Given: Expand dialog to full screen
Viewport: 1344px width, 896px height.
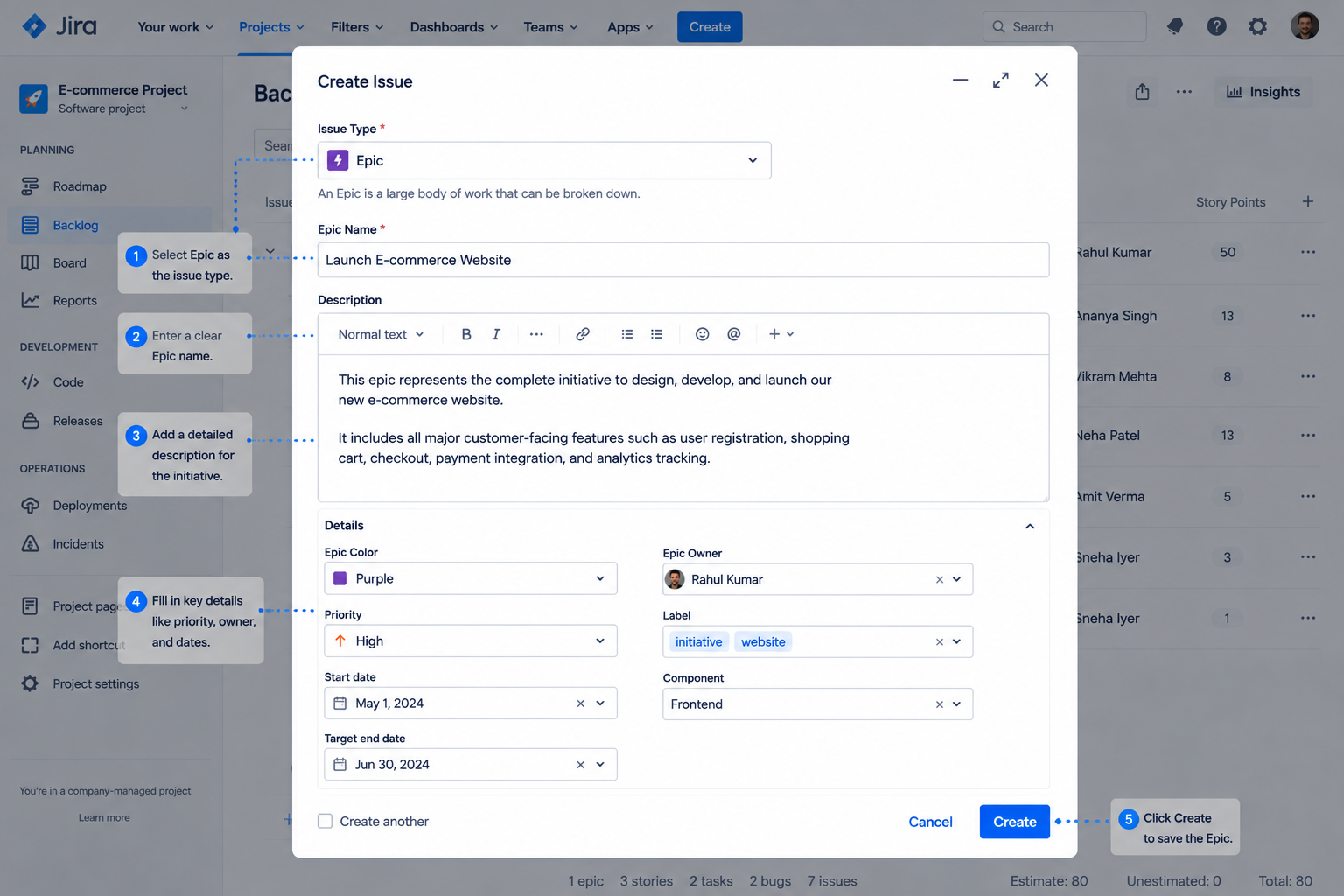Looking at the screenshot, I should 1001,80.
